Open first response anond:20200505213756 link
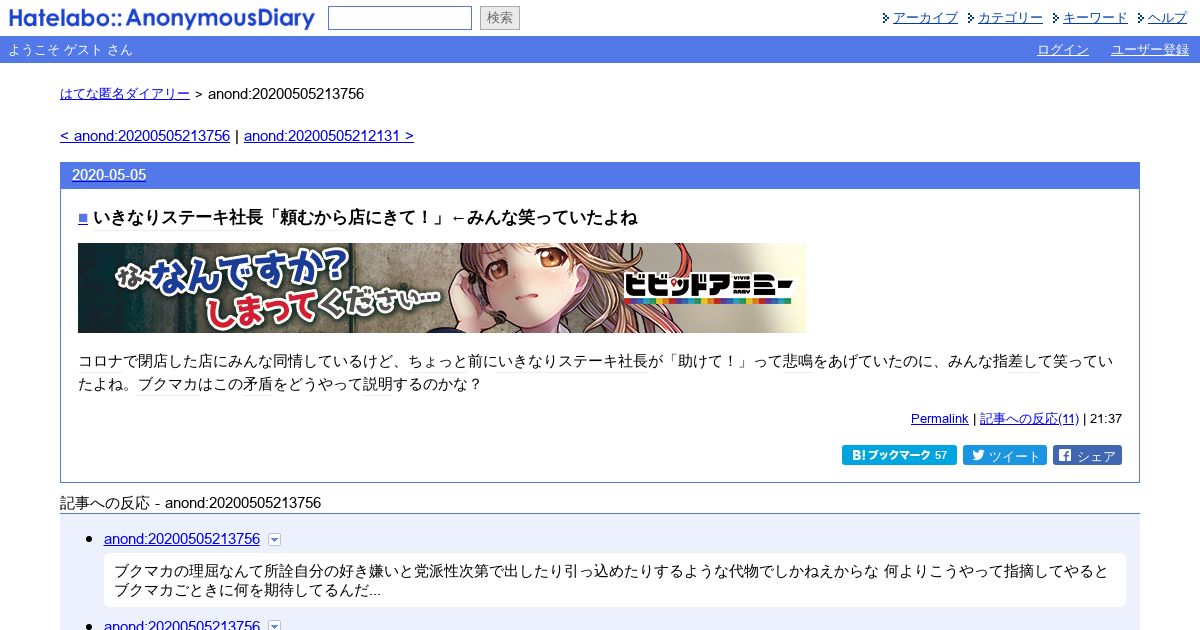 click(182, 539)
